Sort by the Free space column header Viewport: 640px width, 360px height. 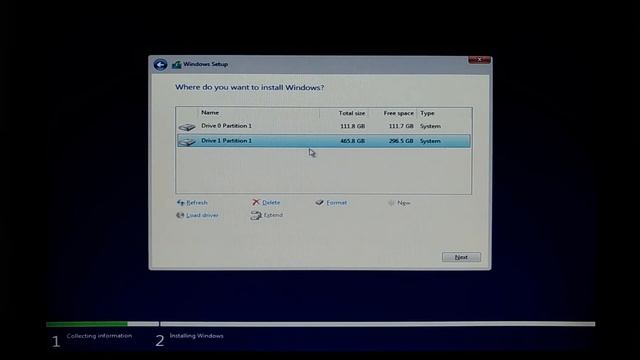(398, 113)
